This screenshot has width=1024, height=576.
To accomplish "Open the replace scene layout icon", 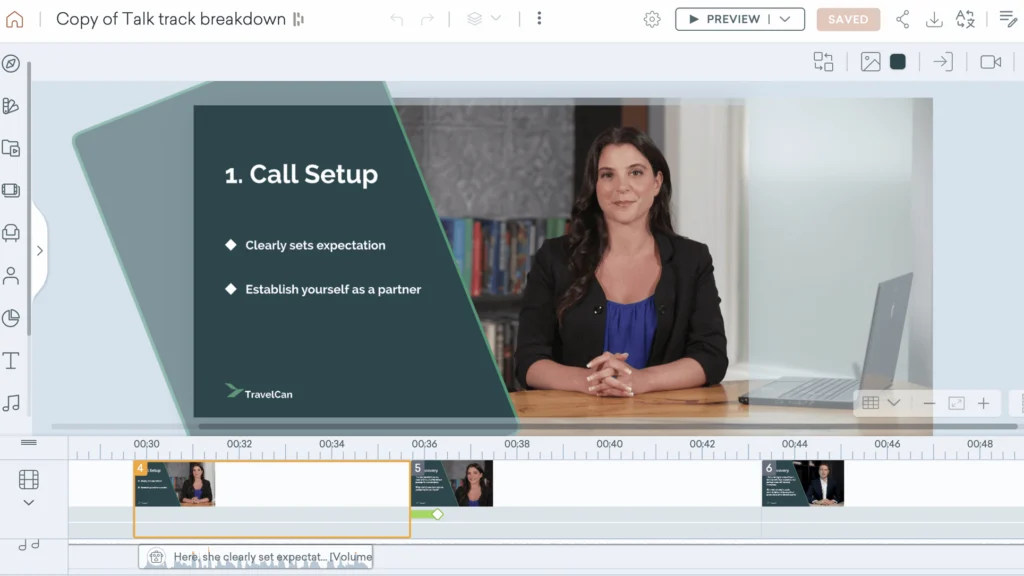I will (x=823, y=62).
